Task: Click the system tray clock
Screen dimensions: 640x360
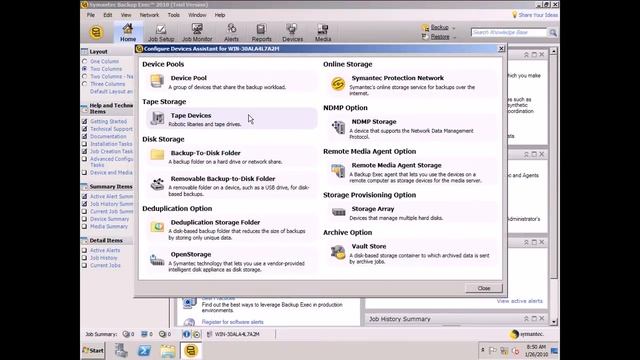Action: (x=536, y=350)
